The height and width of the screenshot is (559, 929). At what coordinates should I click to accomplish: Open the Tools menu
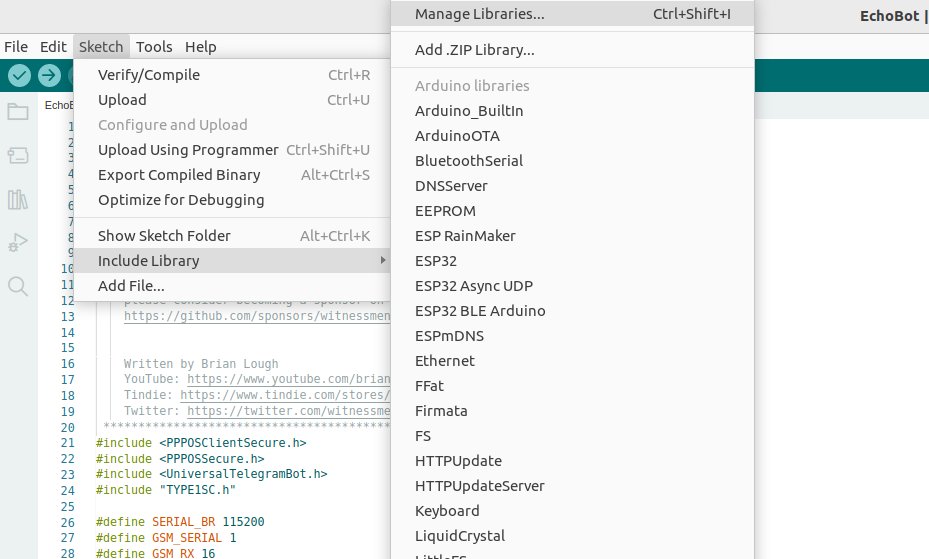pyautogui.click(x=154, y=47)
